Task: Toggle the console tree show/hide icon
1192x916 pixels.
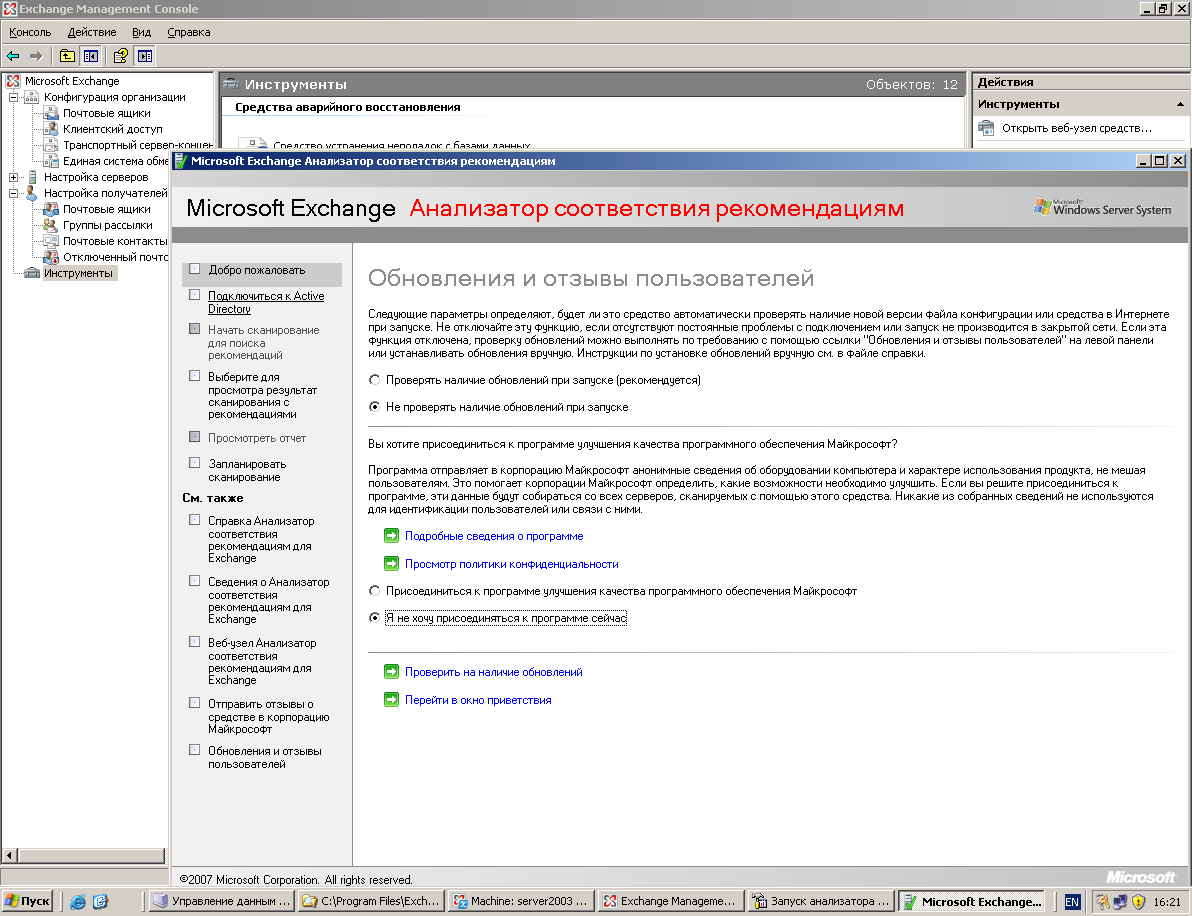Action: click(x=91, y=55)
